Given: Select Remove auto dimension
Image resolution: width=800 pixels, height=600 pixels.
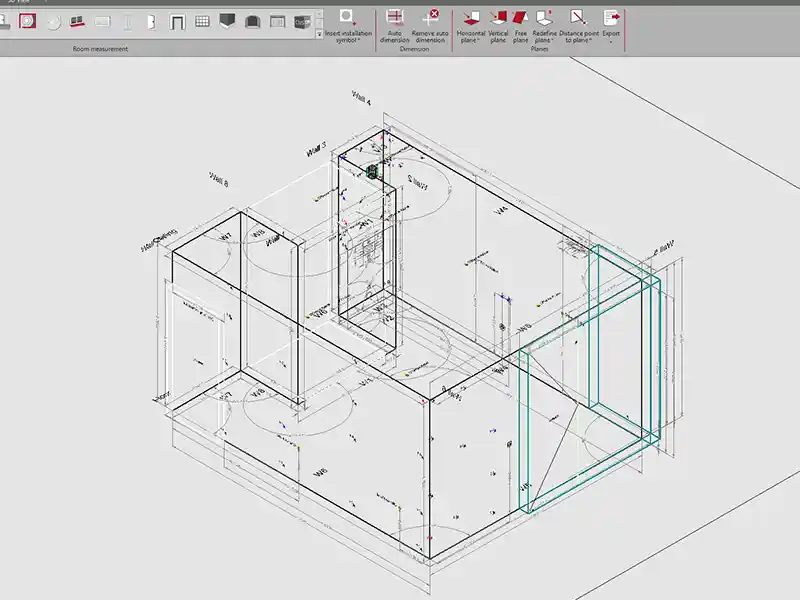Looking at the screenshot, I should 429,24.
